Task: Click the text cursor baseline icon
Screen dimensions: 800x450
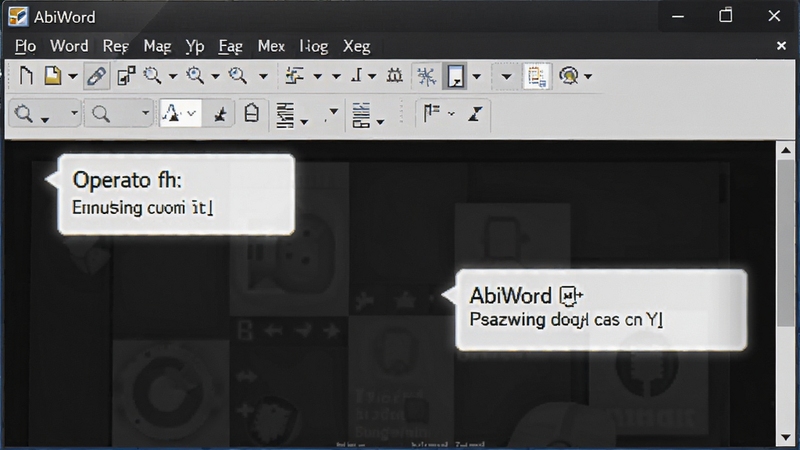Action: click(x=357, y=76)
